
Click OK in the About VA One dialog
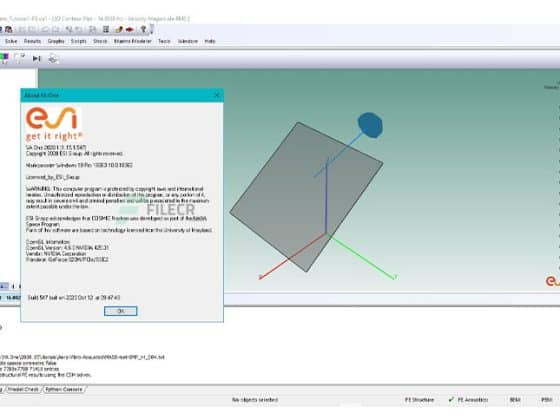click(x=120, y=311)
